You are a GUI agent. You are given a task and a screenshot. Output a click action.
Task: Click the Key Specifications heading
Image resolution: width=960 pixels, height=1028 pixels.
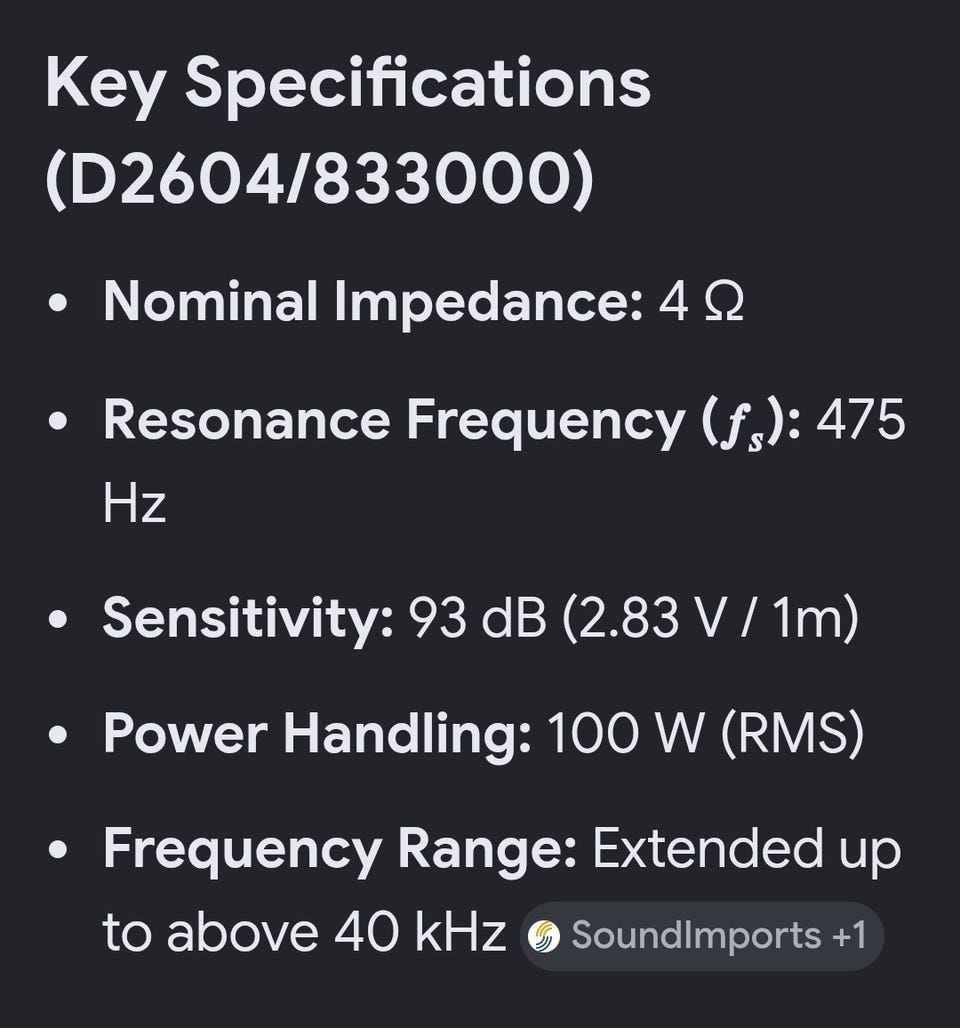point(348,84)
